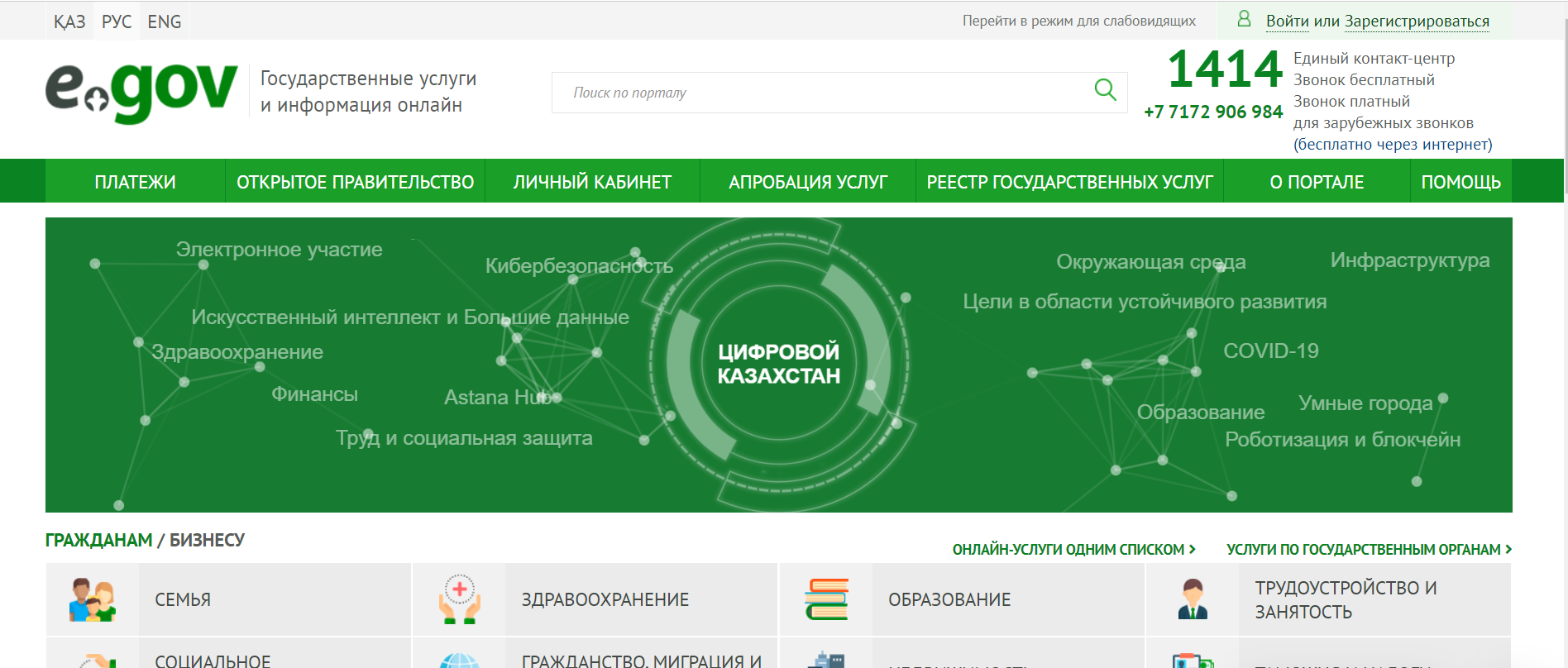Click Цели в области устойчивого развития
Image resolution: width=1568 pixels, height=668 pixels.
point(1145,302)
